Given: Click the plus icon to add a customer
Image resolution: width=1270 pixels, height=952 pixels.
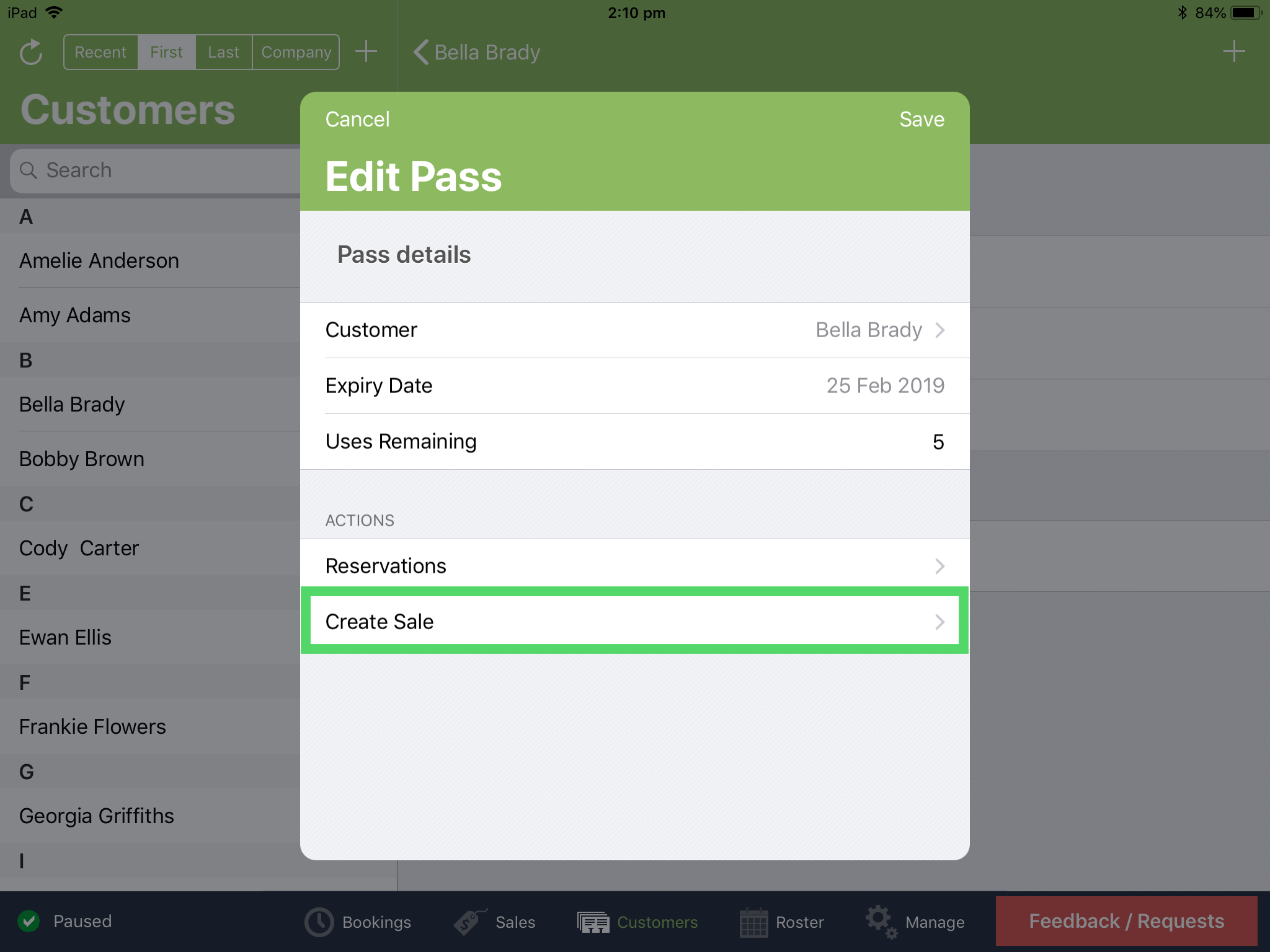Looking at the screenshot, I should click(366, 52).
